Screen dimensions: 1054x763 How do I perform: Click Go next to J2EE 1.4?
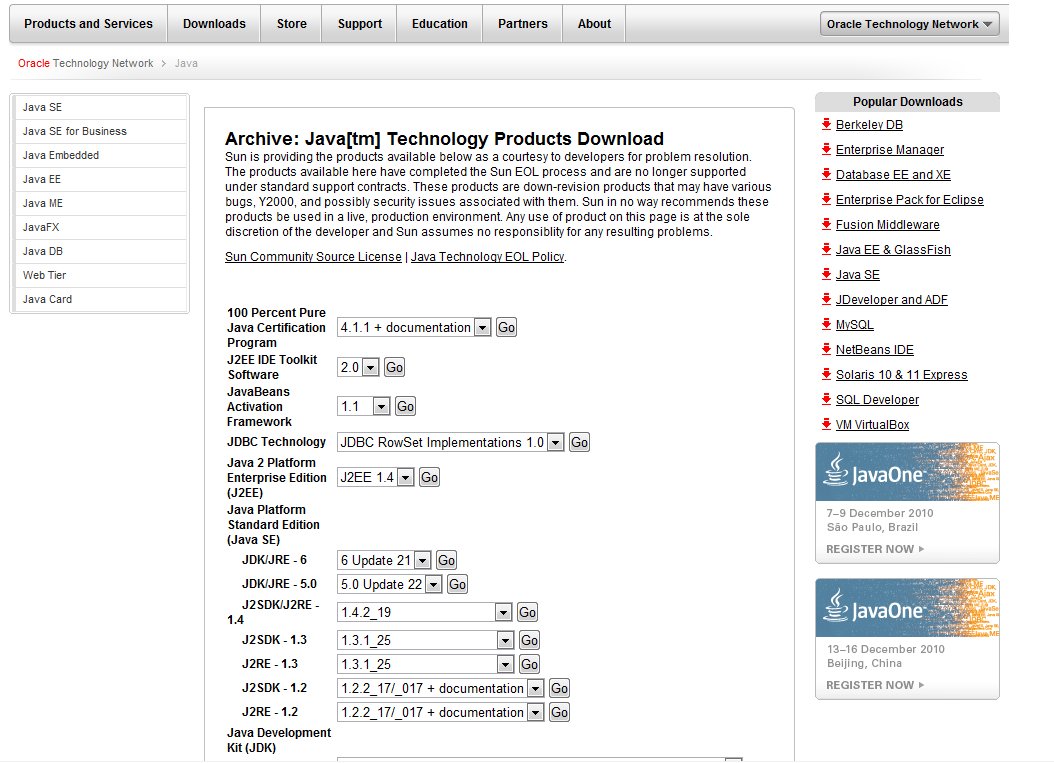[x=430, y=477]
